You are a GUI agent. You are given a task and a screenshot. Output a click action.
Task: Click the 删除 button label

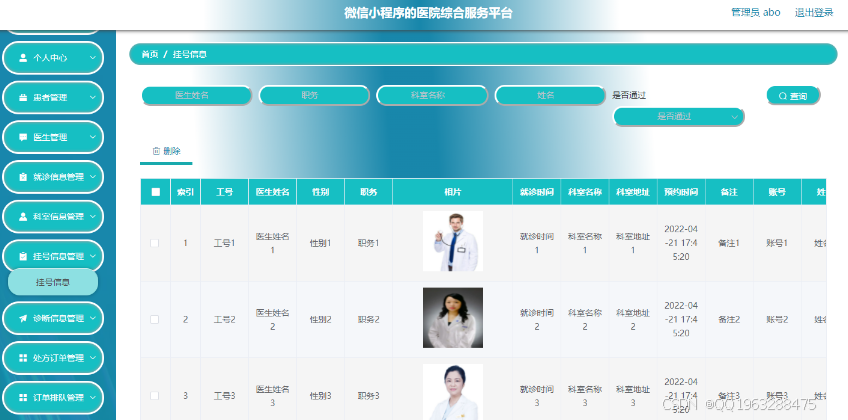point(172,151)
